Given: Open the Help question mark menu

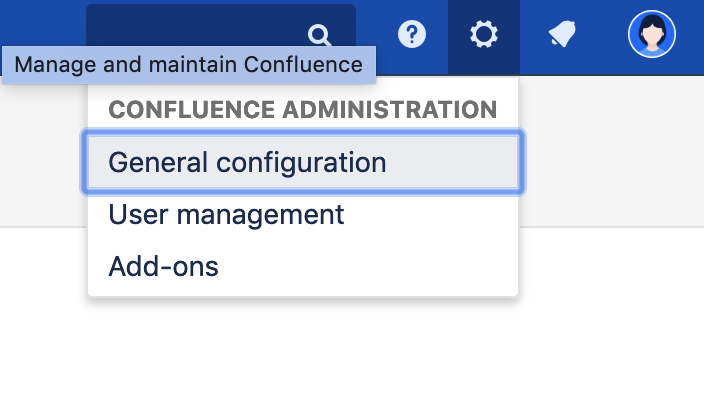Looking at the screenshot, I should click(x=412, y=35).
